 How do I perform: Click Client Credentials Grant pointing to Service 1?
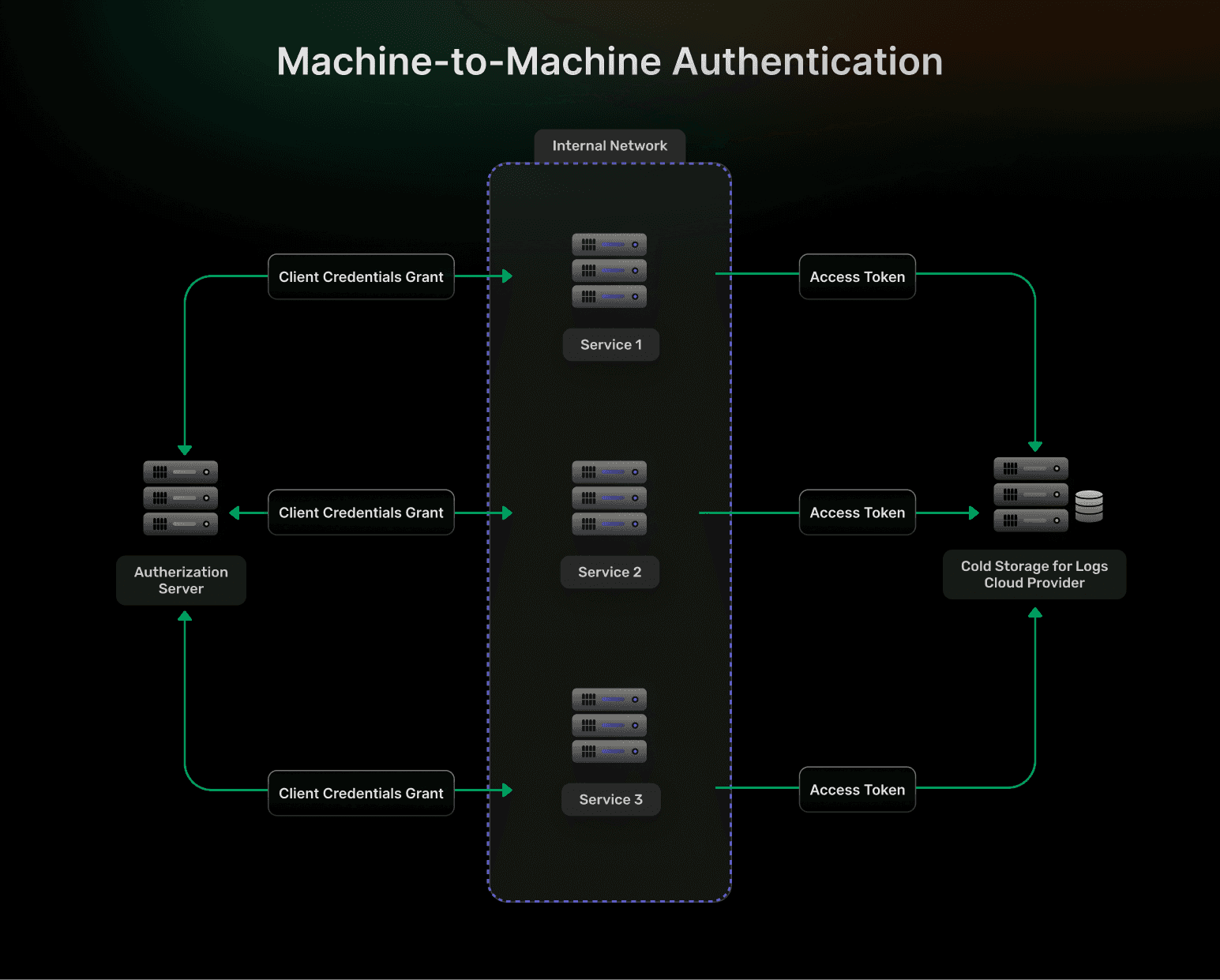pos(361,277)
